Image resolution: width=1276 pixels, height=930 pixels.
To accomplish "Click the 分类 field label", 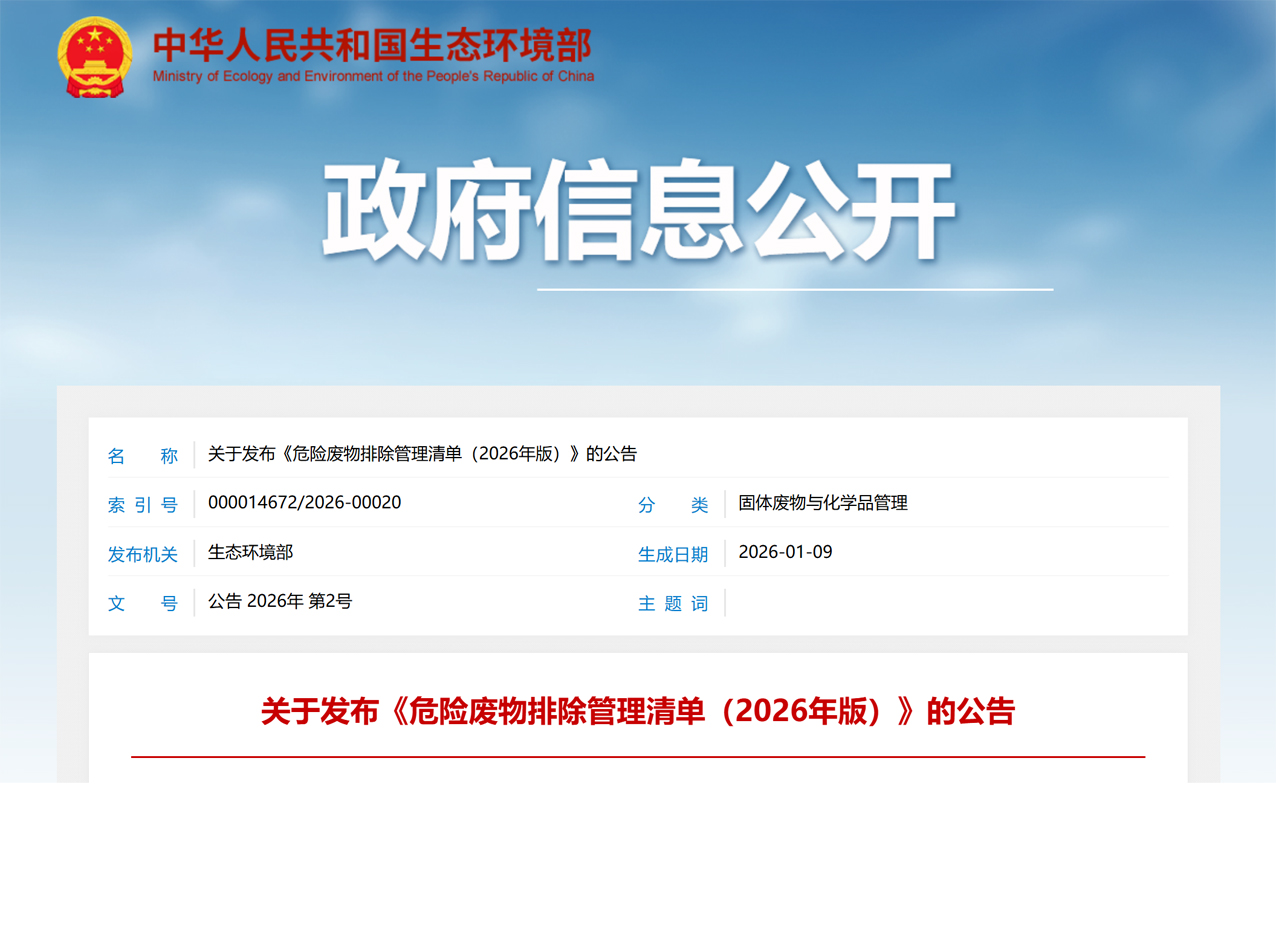I will pos(673,505).
